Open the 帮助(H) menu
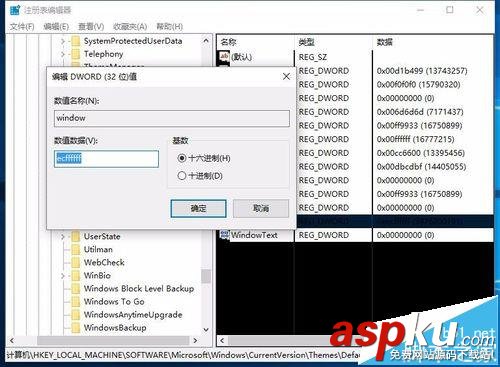The height and width of the screenshot is (367, 500). [169, 26]
